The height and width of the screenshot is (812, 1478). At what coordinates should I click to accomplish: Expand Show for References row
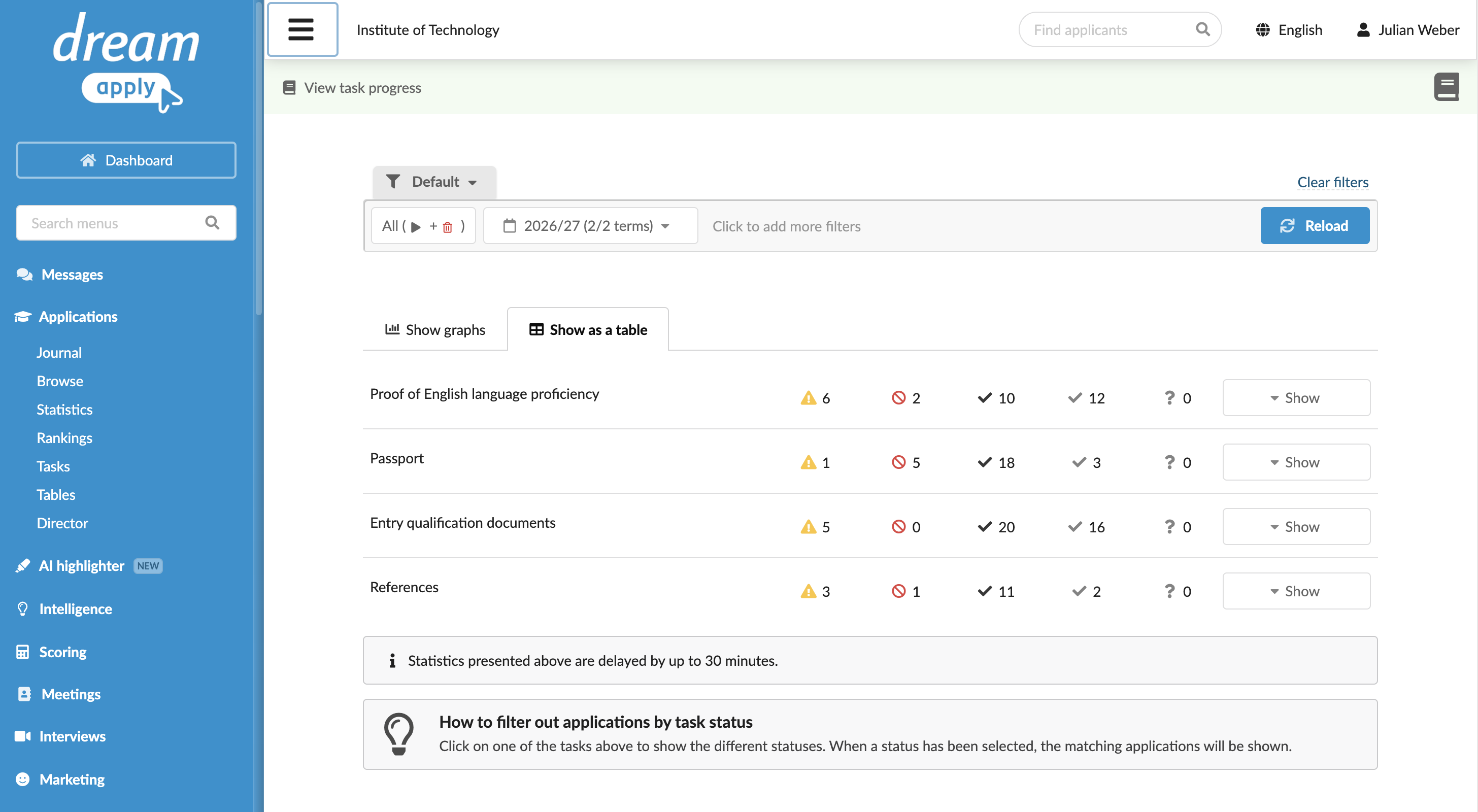[1296, 591]
